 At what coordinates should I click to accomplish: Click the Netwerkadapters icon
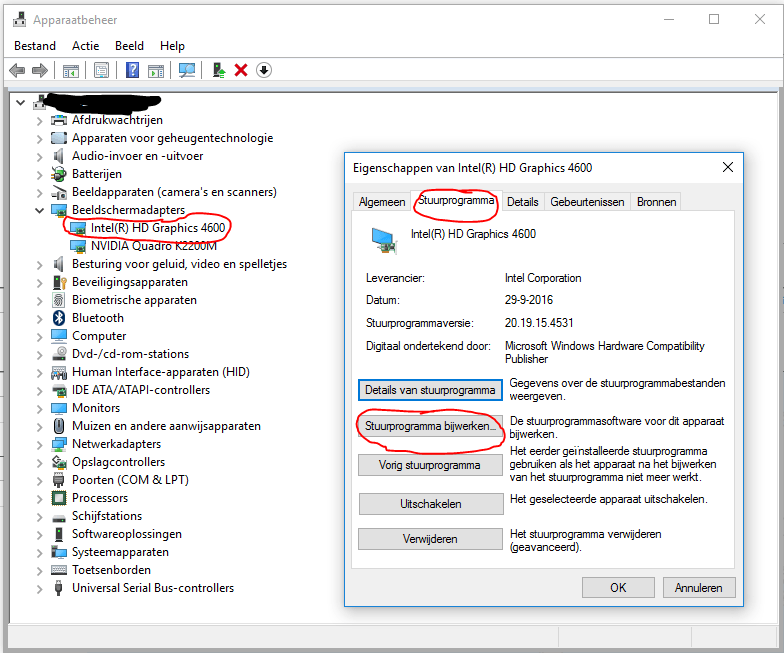[59, 444]
